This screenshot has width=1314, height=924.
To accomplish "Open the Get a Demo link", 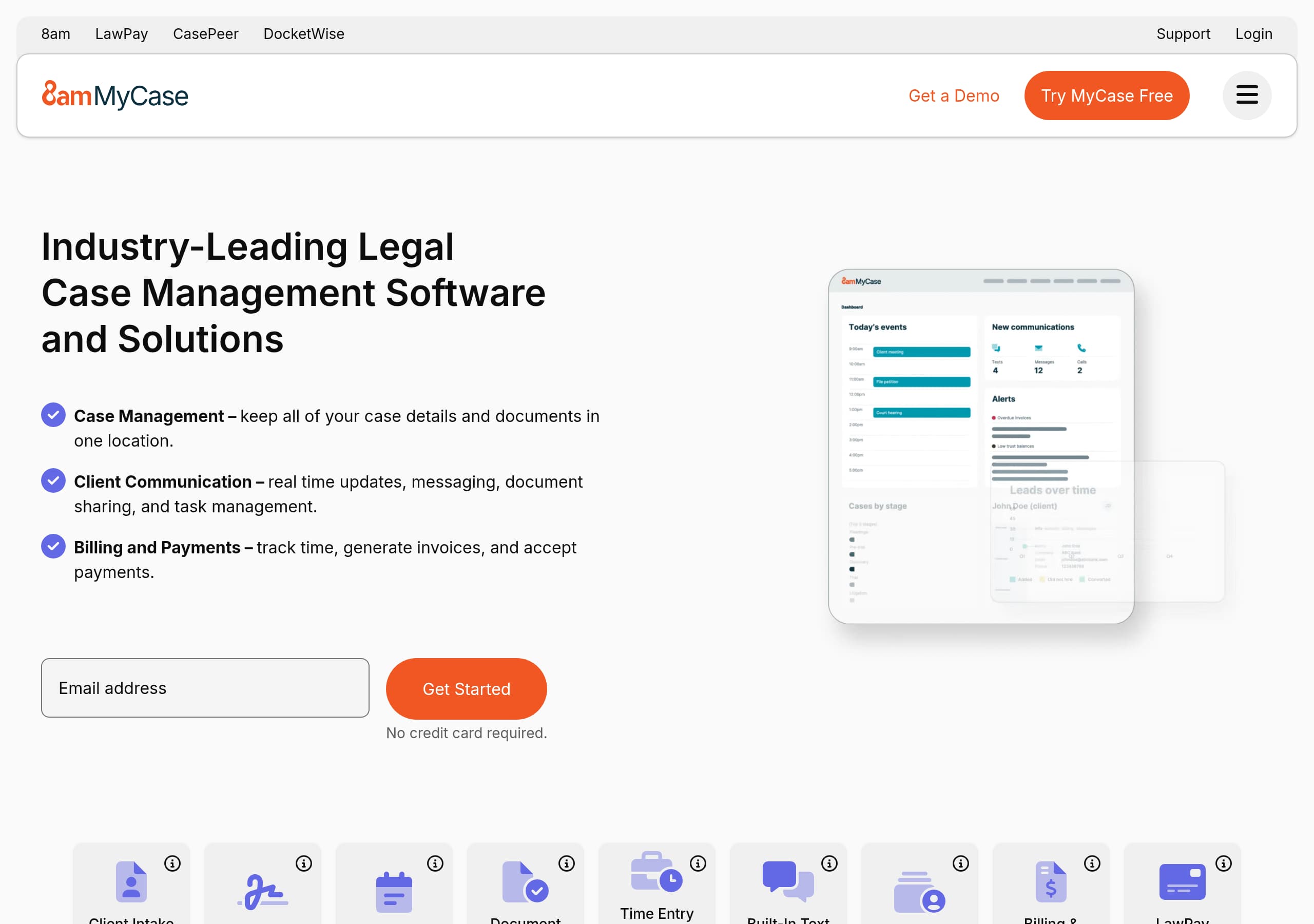I will pyautogui.click(x=954, y=95).
